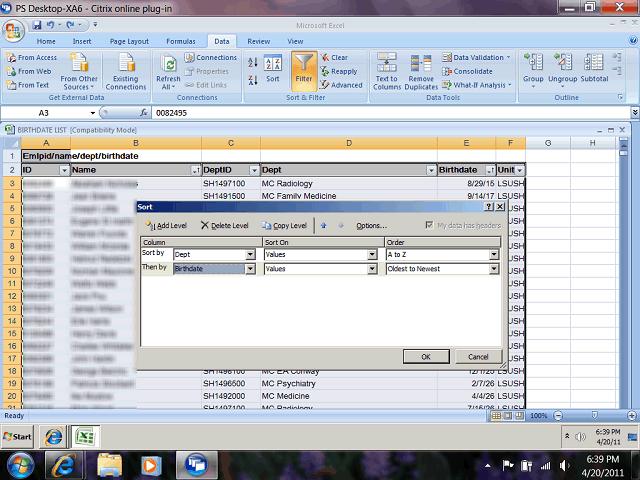Toggle My data has headers checkbox
This screenshot has width=640, height=480.
429,225
